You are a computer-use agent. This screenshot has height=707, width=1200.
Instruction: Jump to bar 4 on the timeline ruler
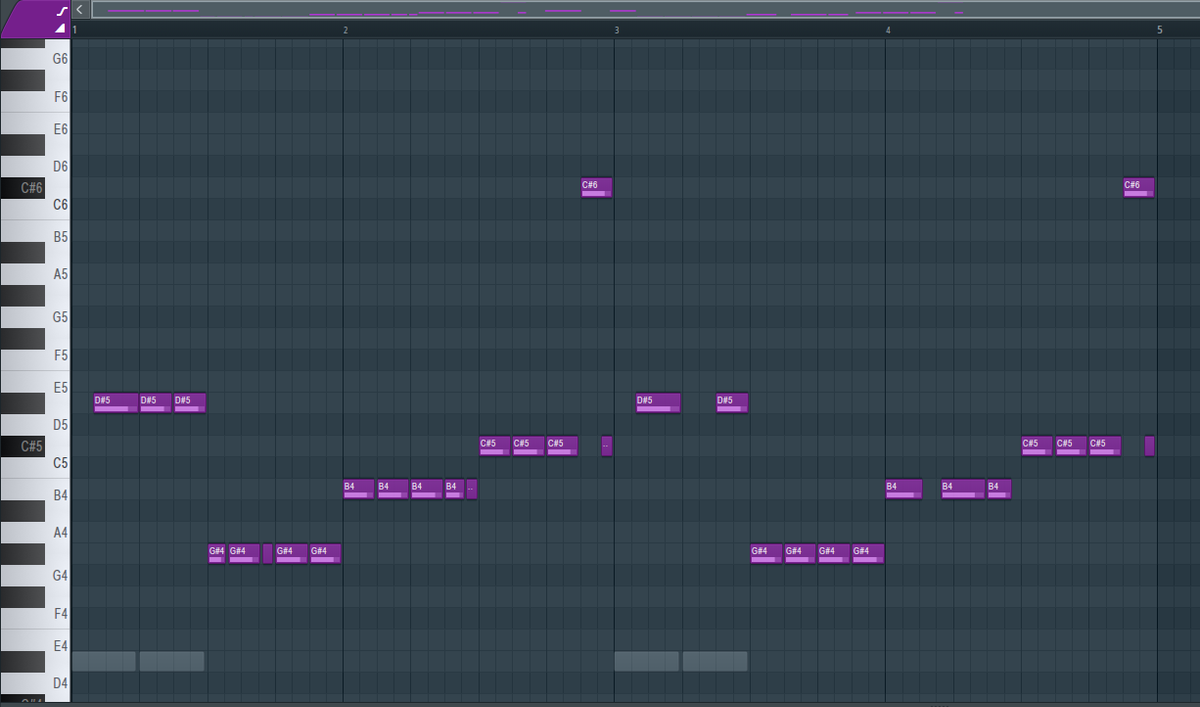tap(888, 30)
